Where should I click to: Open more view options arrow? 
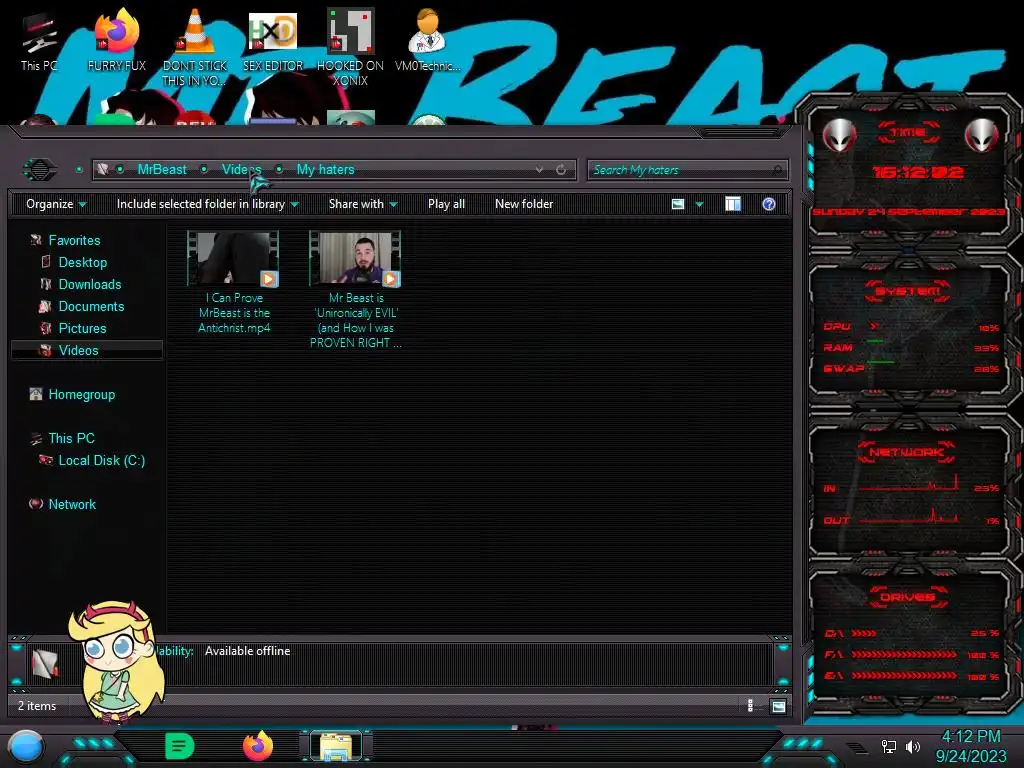[x=699, y=204]
